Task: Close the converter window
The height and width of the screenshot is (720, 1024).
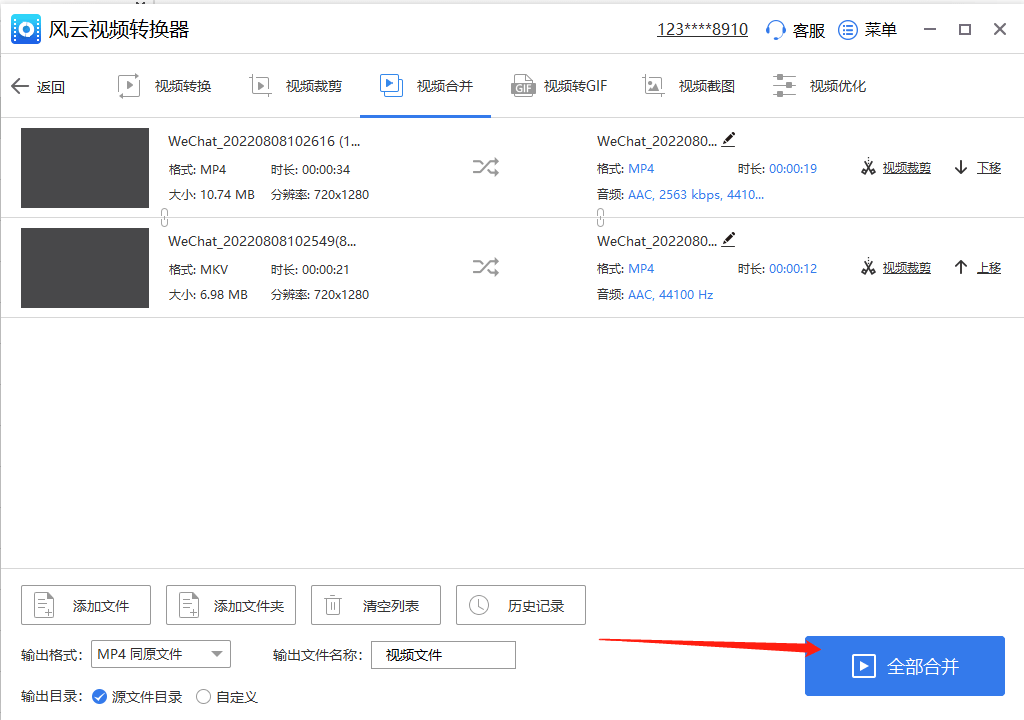Action: point(1000,29)
